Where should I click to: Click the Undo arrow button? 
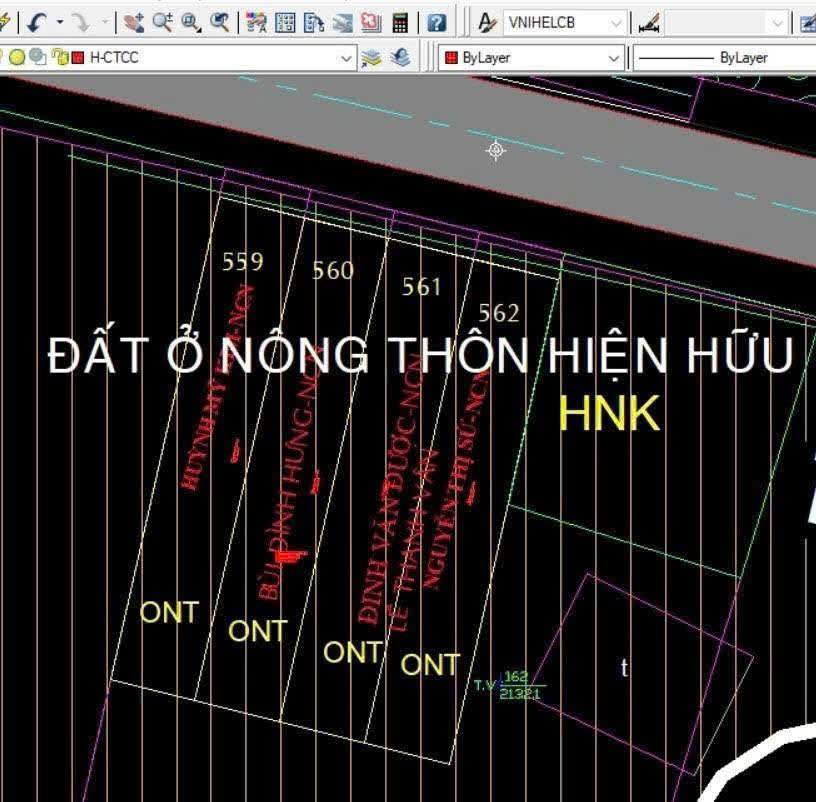(37, 21)
